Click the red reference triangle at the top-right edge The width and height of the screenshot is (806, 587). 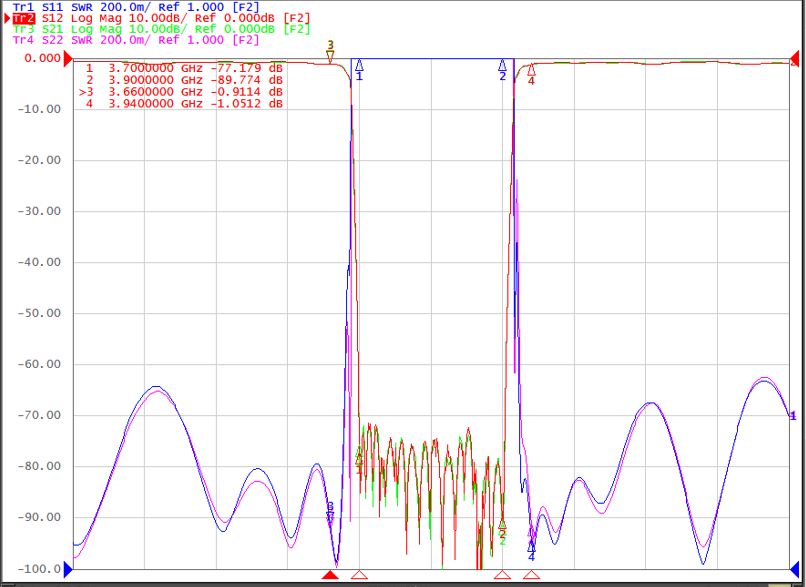pos(794,59)
